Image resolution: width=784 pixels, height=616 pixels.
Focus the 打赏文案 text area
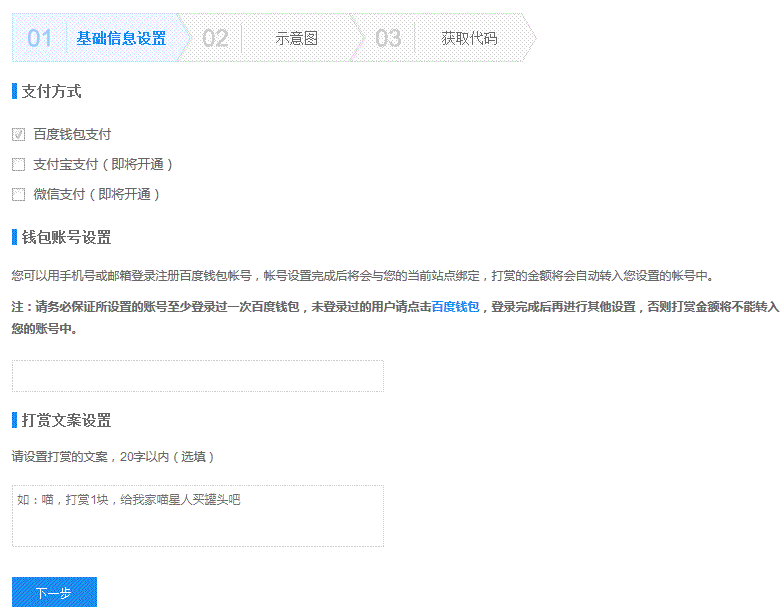(x=198, y=516)
